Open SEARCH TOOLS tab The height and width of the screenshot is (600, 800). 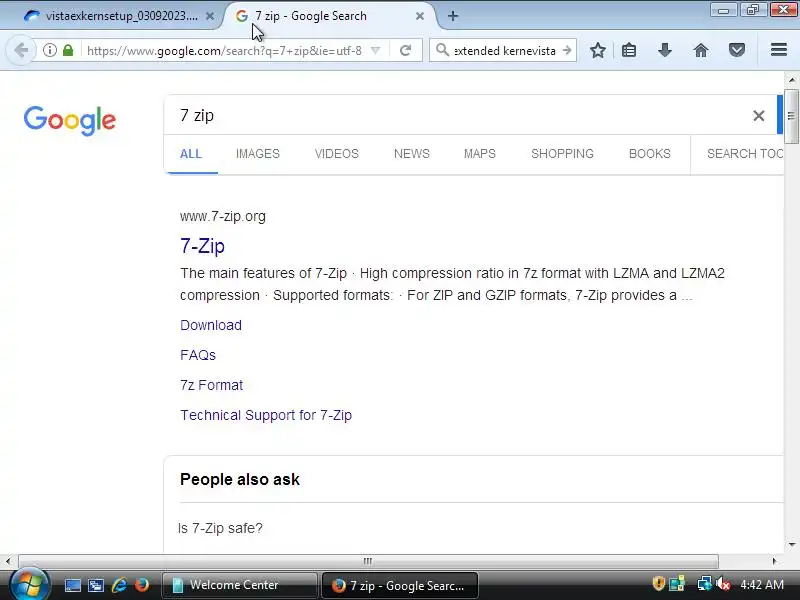[x=744, y=154]
